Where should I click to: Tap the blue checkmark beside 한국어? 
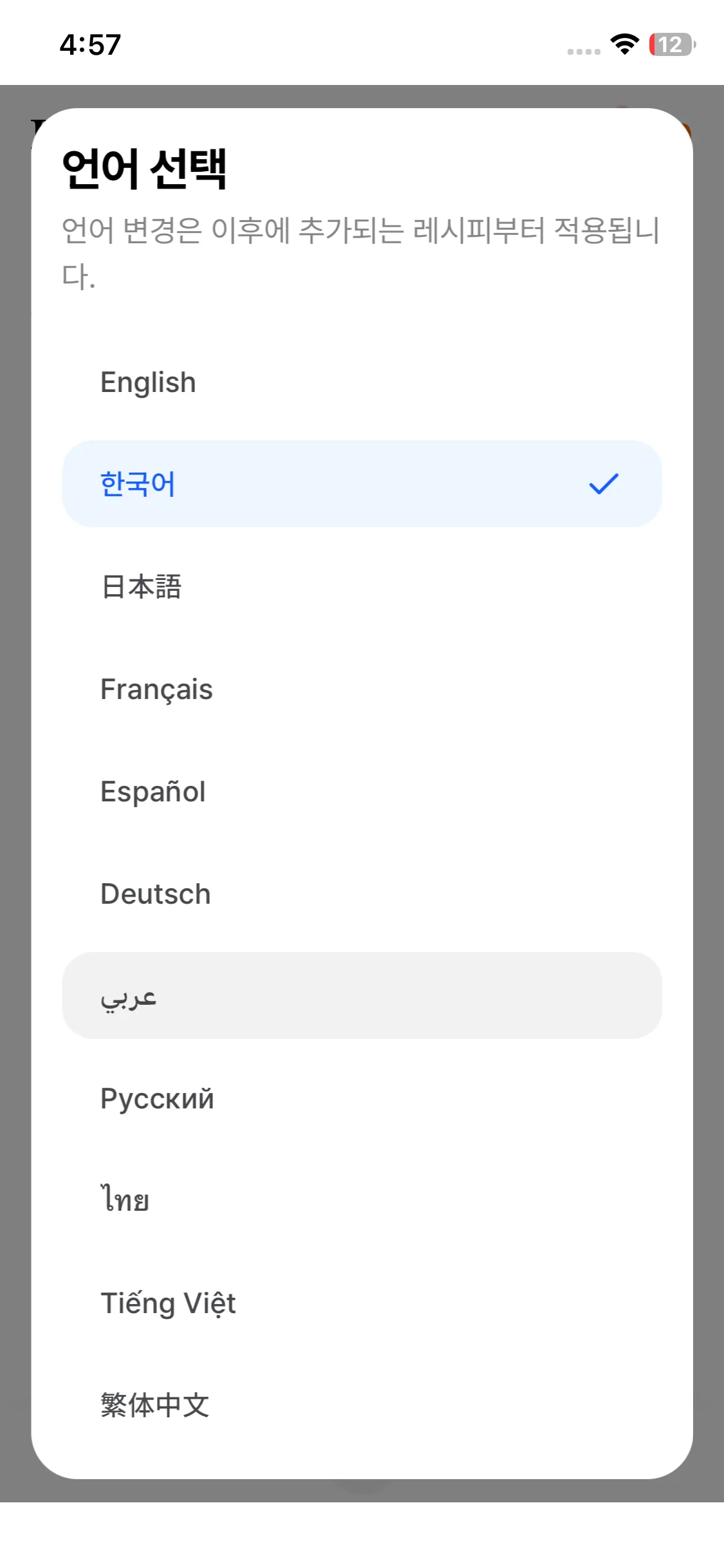pos(603,484)
